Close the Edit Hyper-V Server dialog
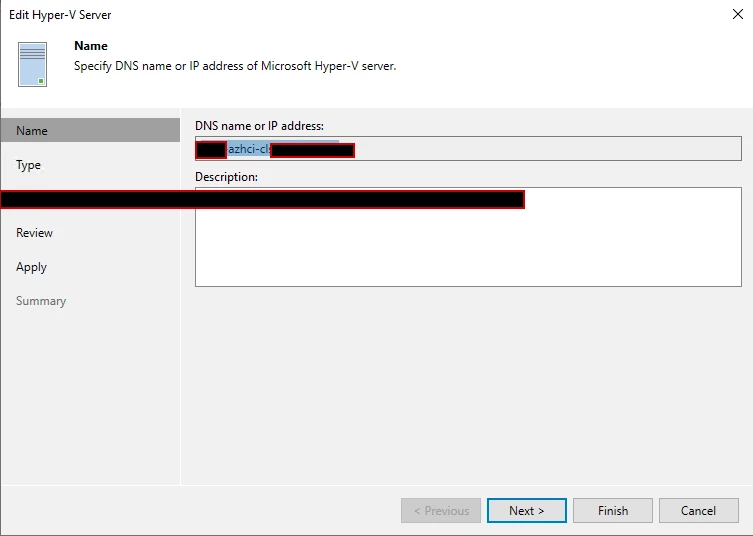The height and width of the screenshot is (536, 753). [x=738, y=14]
